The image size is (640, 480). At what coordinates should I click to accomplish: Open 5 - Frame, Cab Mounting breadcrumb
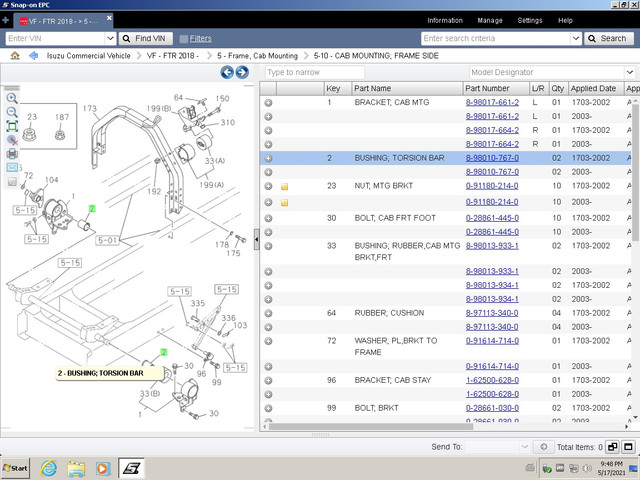pos(257,56)
